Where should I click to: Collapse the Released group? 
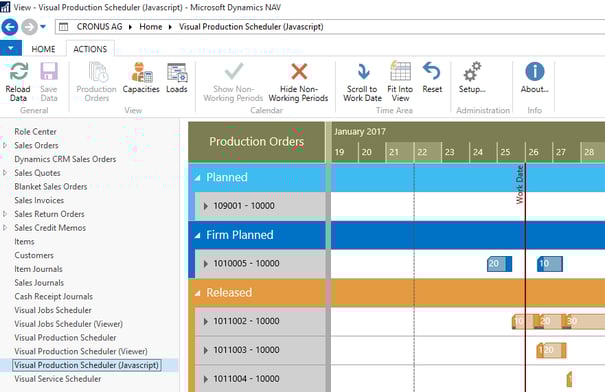[198, 293]
